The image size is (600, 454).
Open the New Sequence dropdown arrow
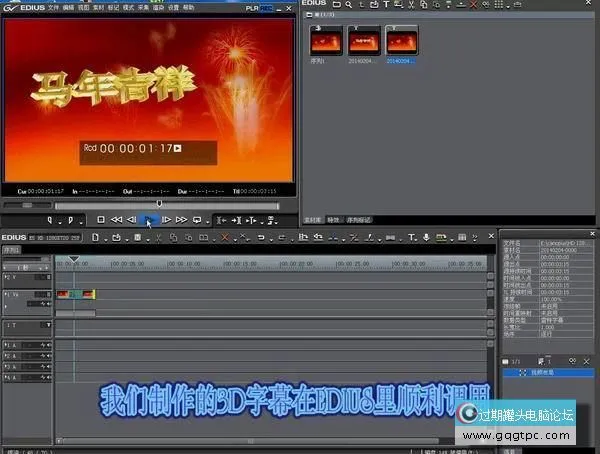click(105, 240)
